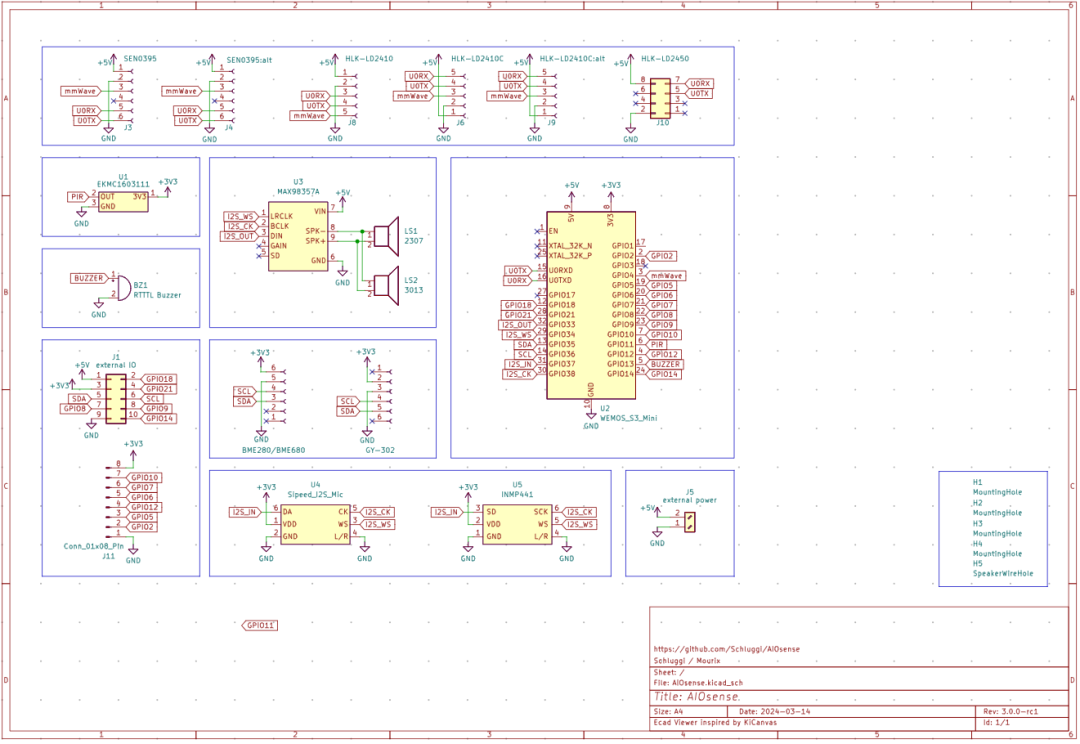Screen dimensions: 1080x744
Task: Click the stray GPIO11 label below the sheets
Action: point(260,626)
